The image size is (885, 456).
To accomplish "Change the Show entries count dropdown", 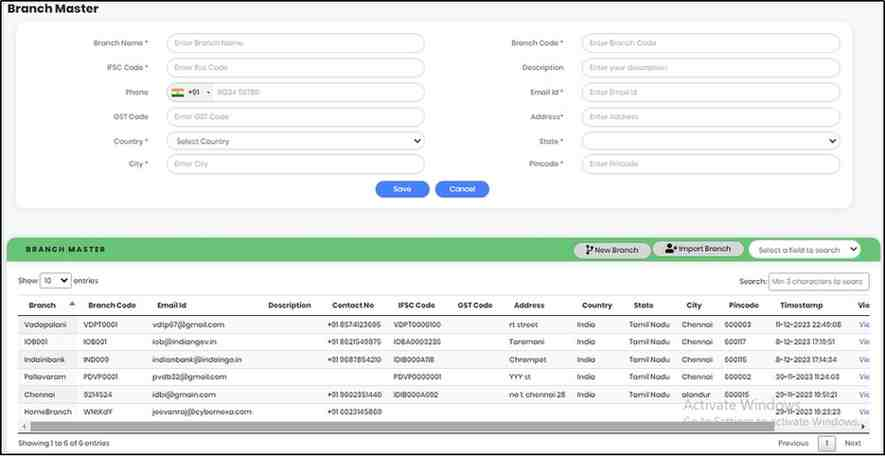I will click(55, 280).
